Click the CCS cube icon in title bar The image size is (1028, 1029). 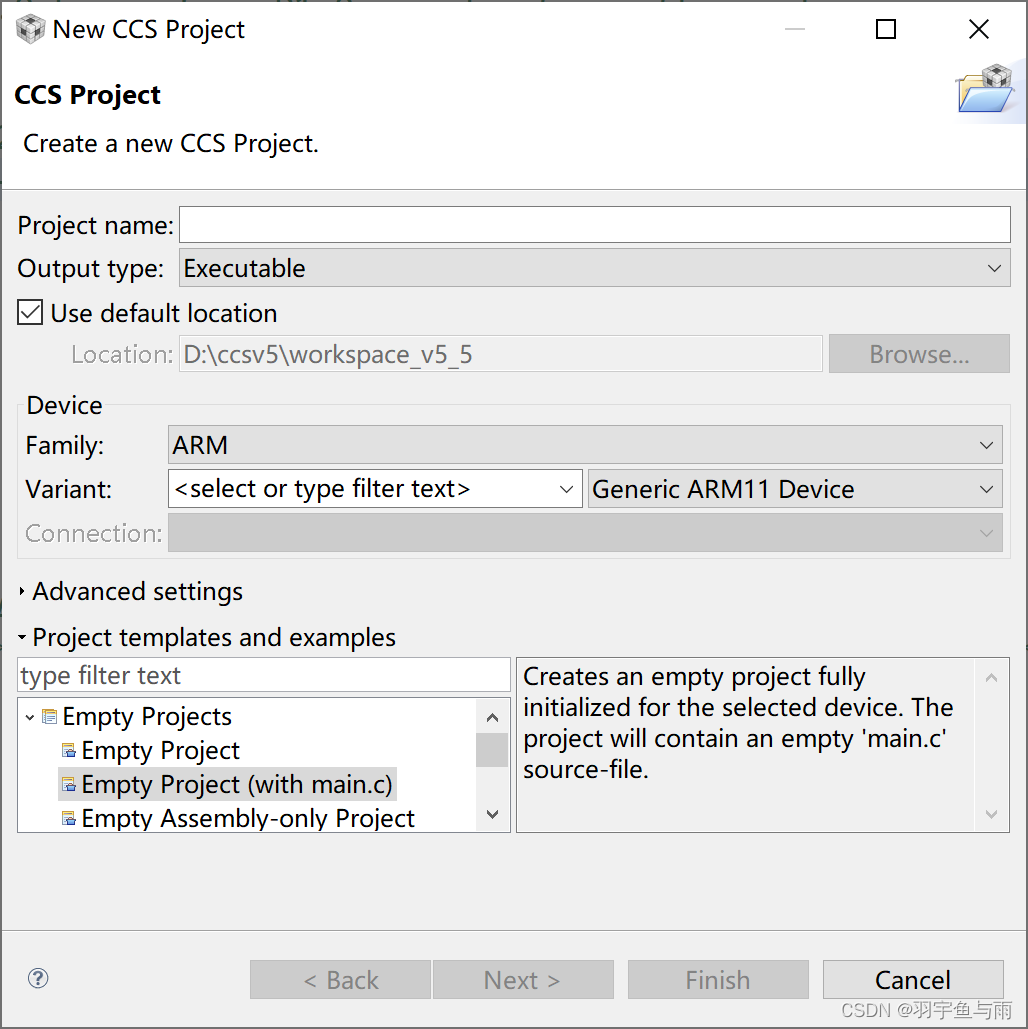coord(30,29)
